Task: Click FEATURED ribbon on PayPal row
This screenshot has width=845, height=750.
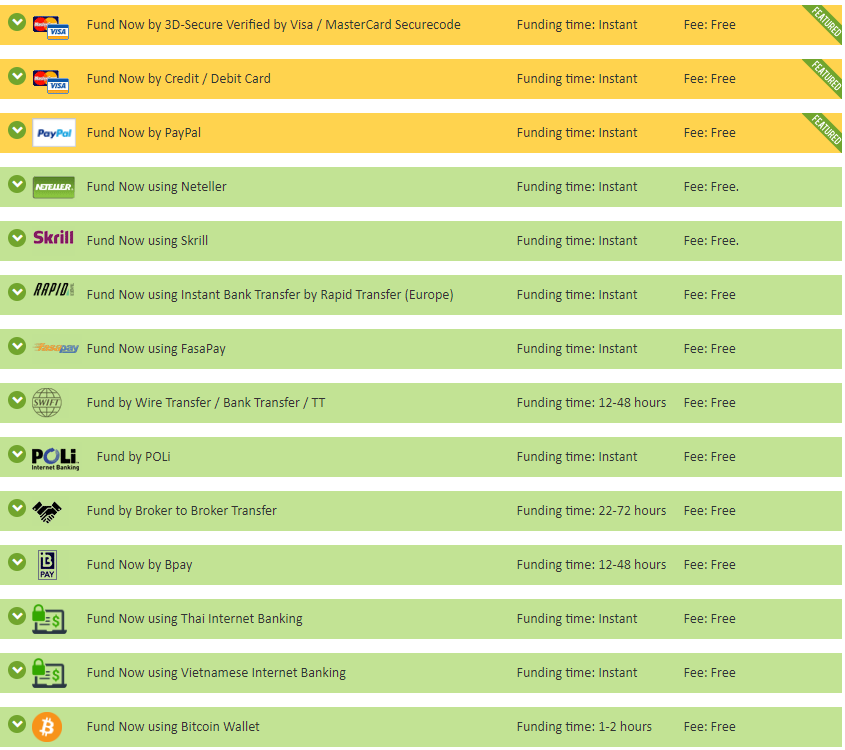Action: click(825, 129)
